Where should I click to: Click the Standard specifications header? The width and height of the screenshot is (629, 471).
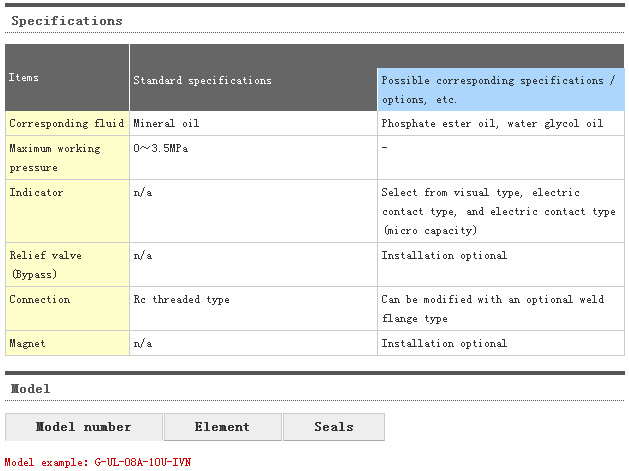coord(202,81)
